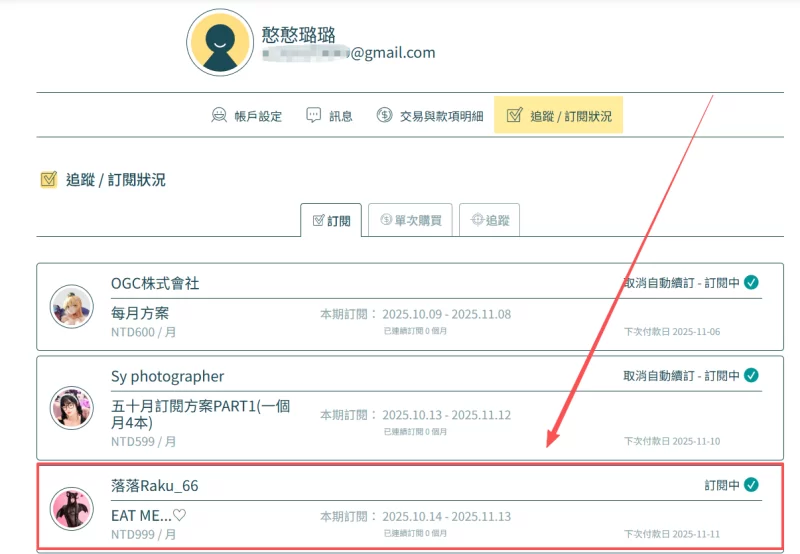
Task: Click the checkmark icon on 落落Raku_66 row
Action: pyautogui.click(x=751, y=485)
